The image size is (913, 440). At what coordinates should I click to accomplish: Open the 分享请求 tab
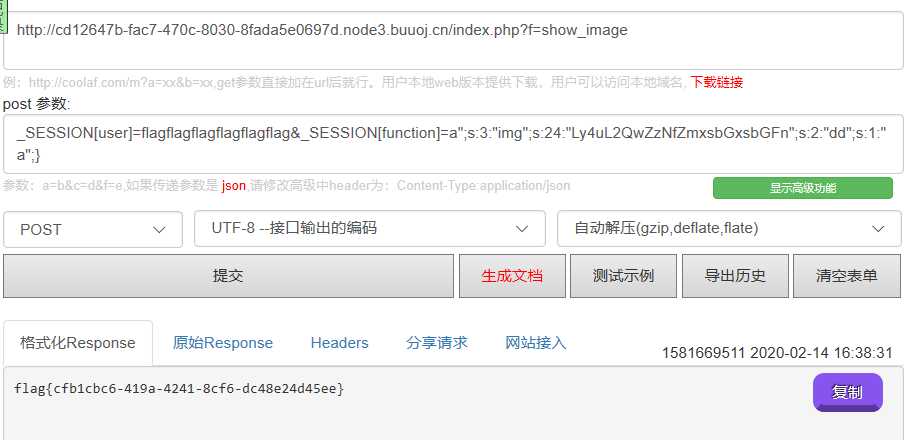coord(437,342)
